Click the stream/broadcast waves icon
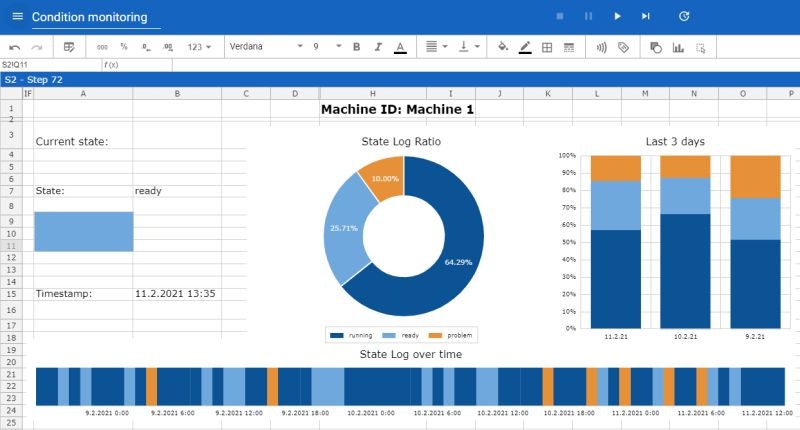 (601, 47)
